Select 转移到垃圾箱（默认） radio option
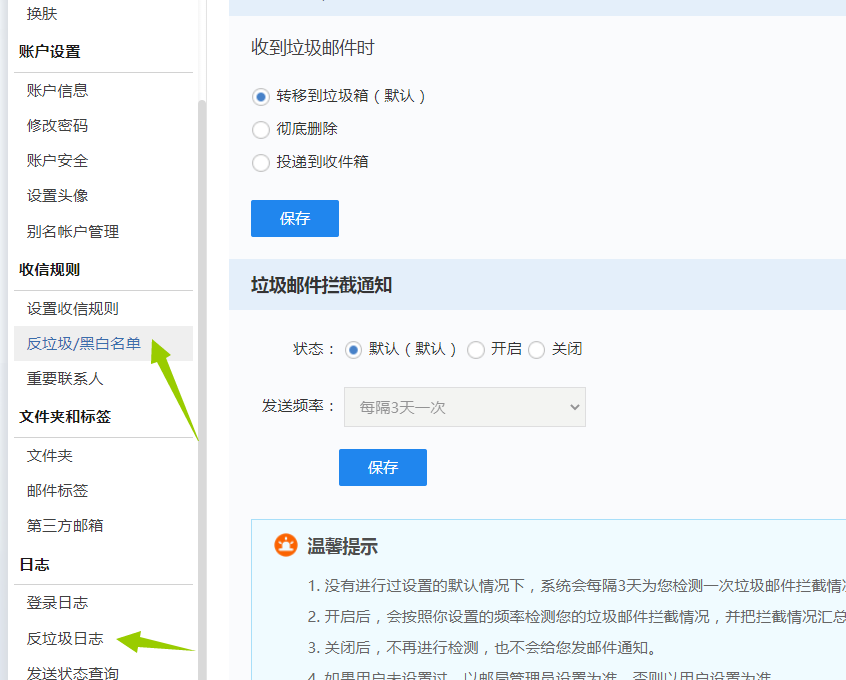 click(x=261, y=97)
